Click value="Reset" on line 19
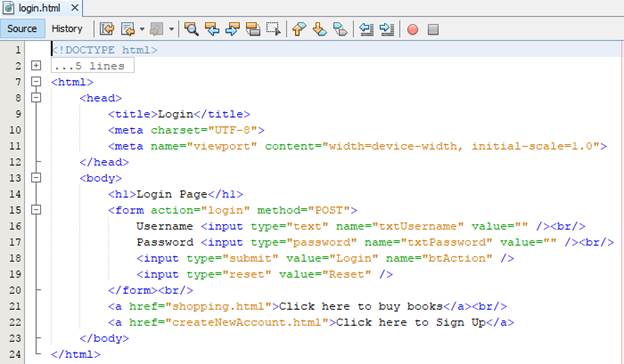624x364 pixels. [325, 274]
